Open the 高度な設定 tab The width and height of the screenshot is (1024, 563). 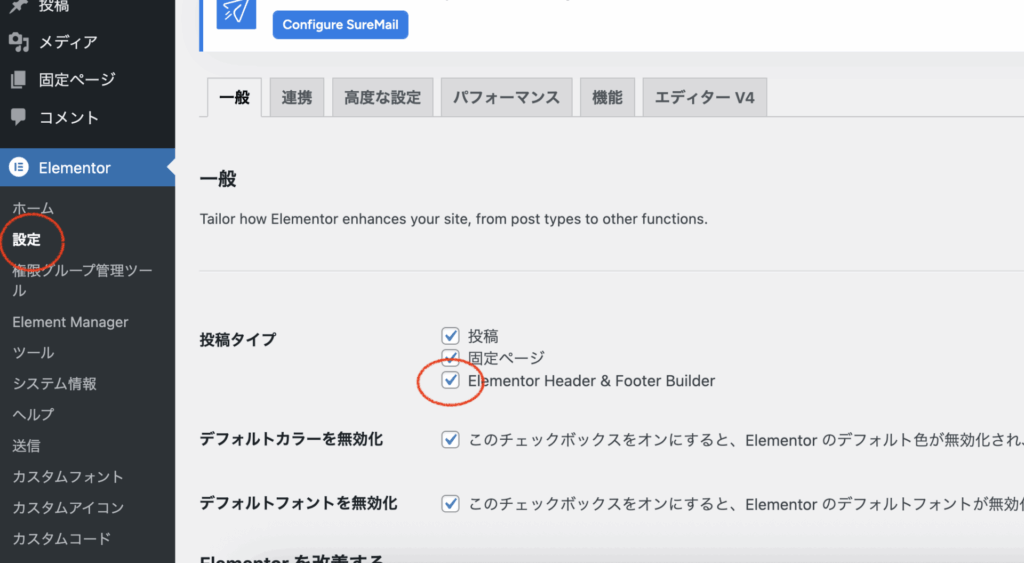coord(382,97)
